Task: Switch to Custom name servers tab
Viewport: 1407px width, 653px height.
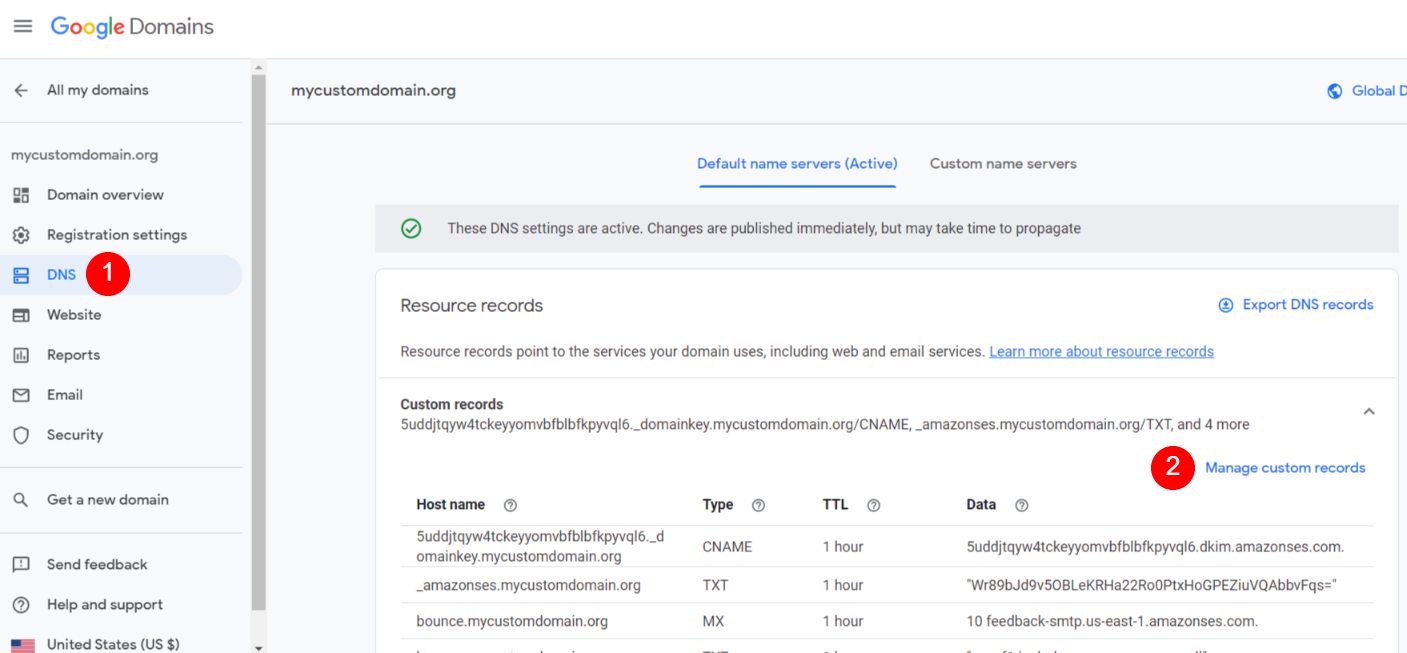Action: [x=1003, y=164]
